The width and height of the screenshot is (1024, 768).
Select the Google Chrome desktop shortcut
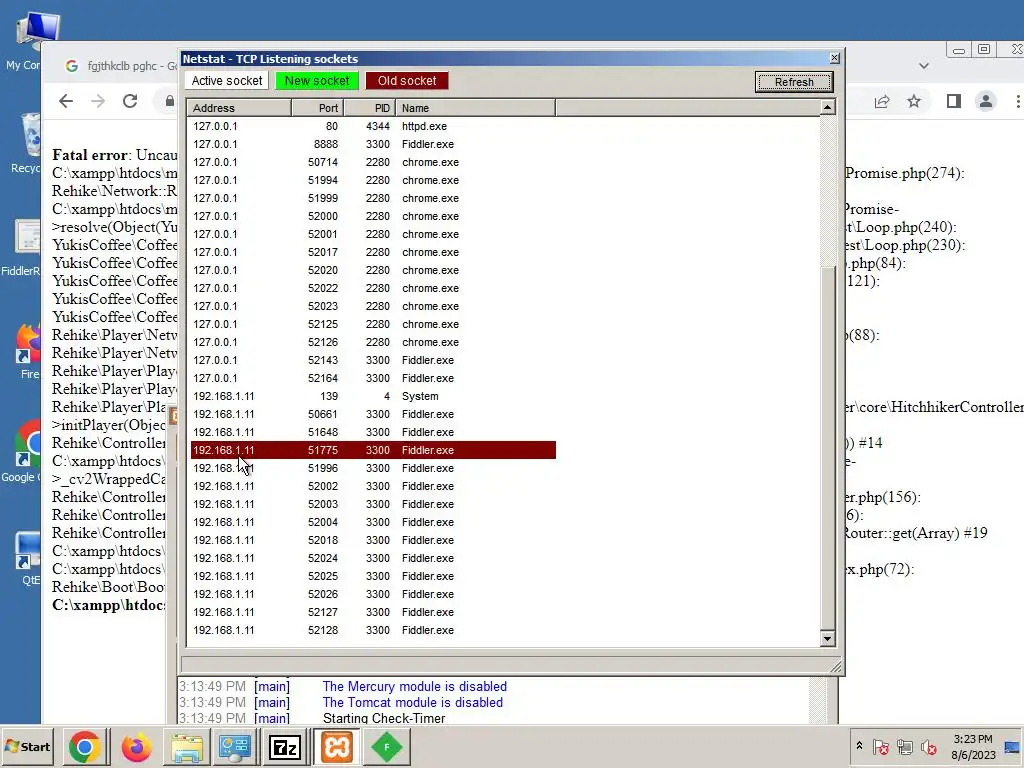[x=25, y=452]
